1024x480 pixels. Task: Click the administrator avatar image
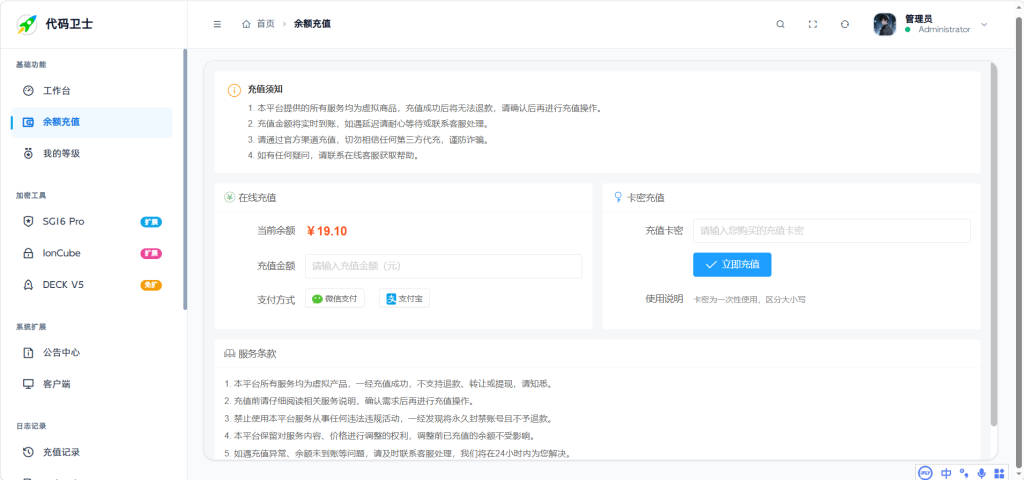(885, 24)
